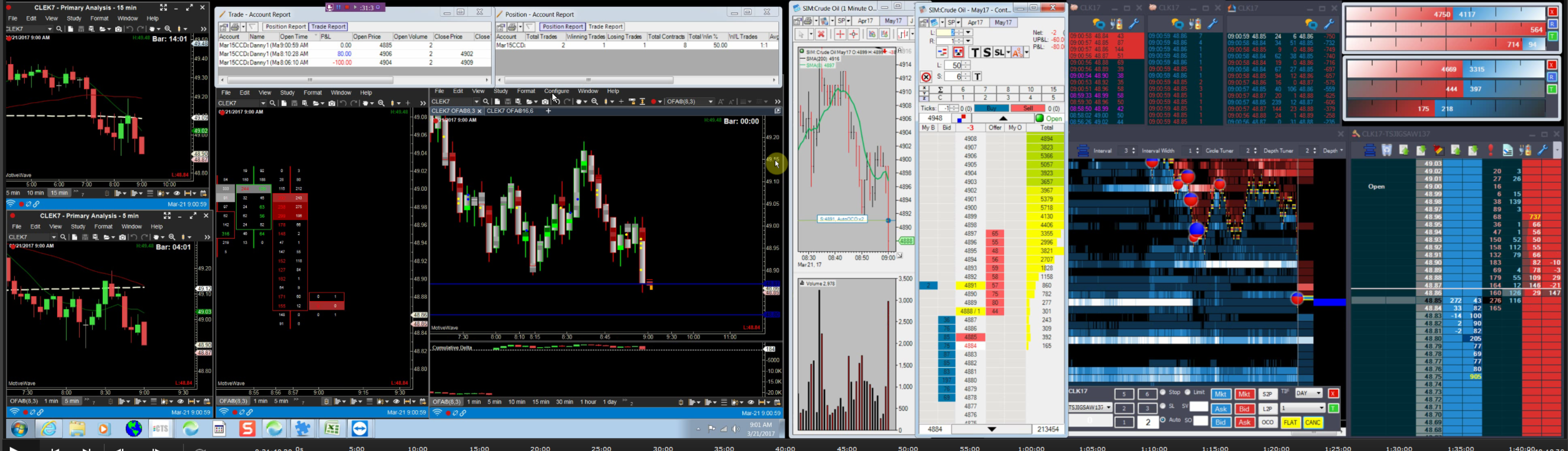Select the Stop radio option in the order panel
This screenshot has height=451, width=1568.
pos(1163,393)
